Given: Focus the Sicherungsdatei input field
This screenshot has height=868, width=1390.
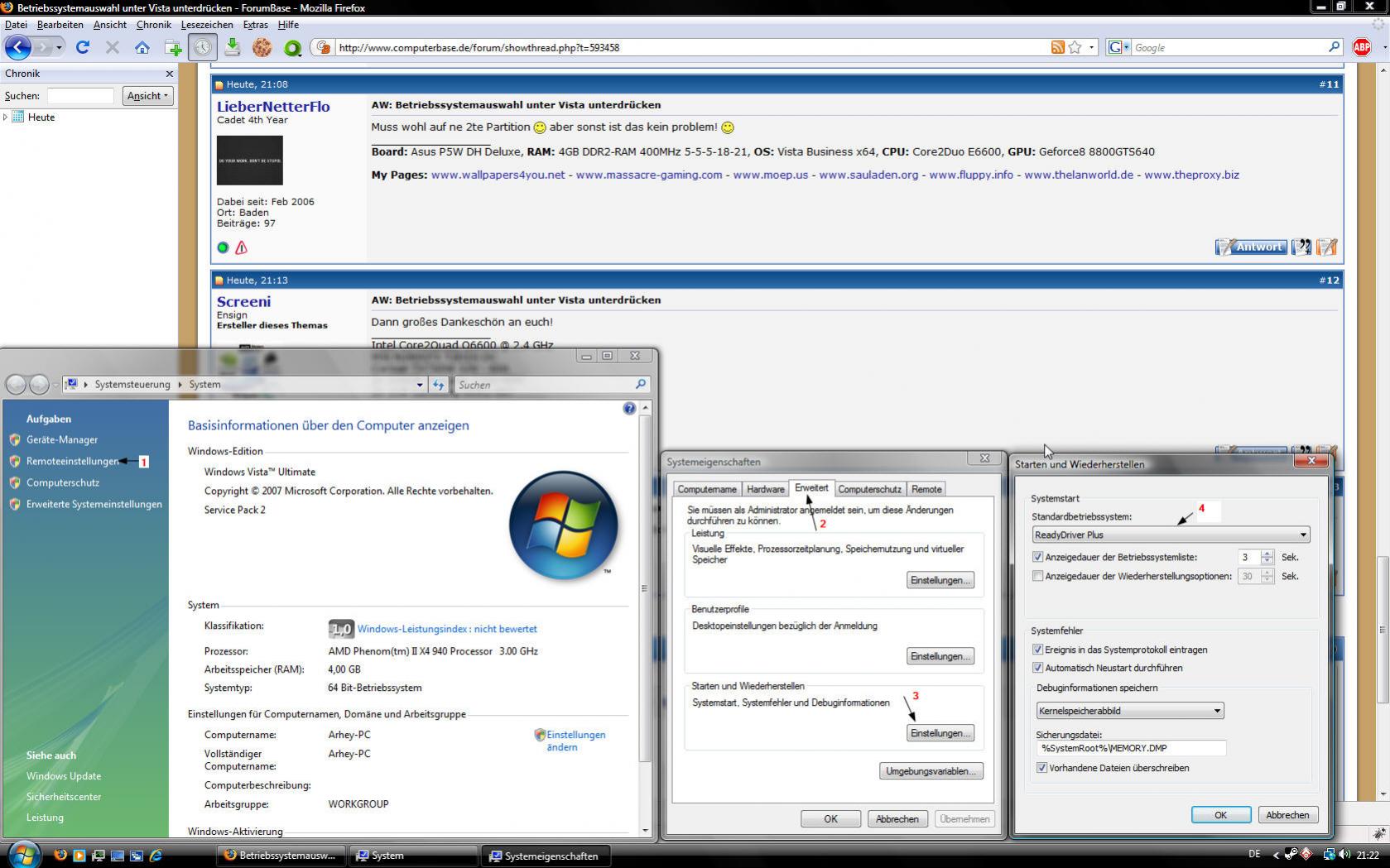Looking at the screenshot, I should [x=1131, y=748].
